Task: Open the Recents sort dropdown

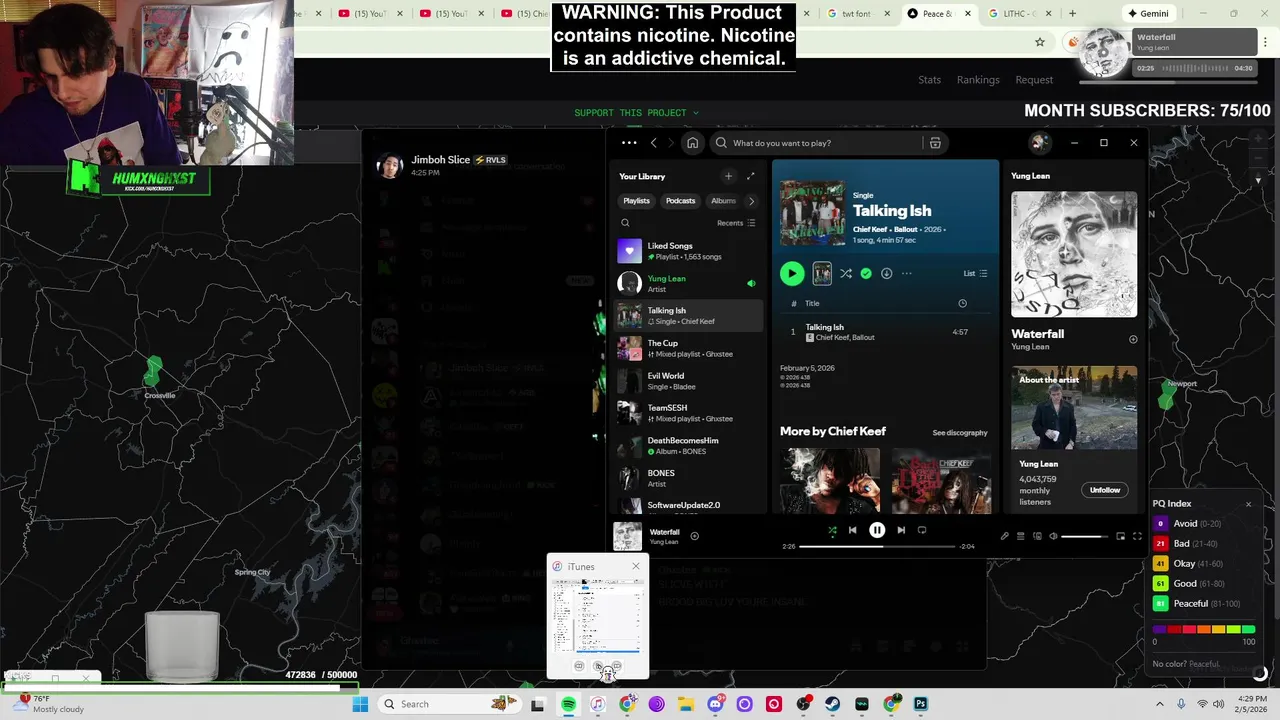Action: point(736,223)
